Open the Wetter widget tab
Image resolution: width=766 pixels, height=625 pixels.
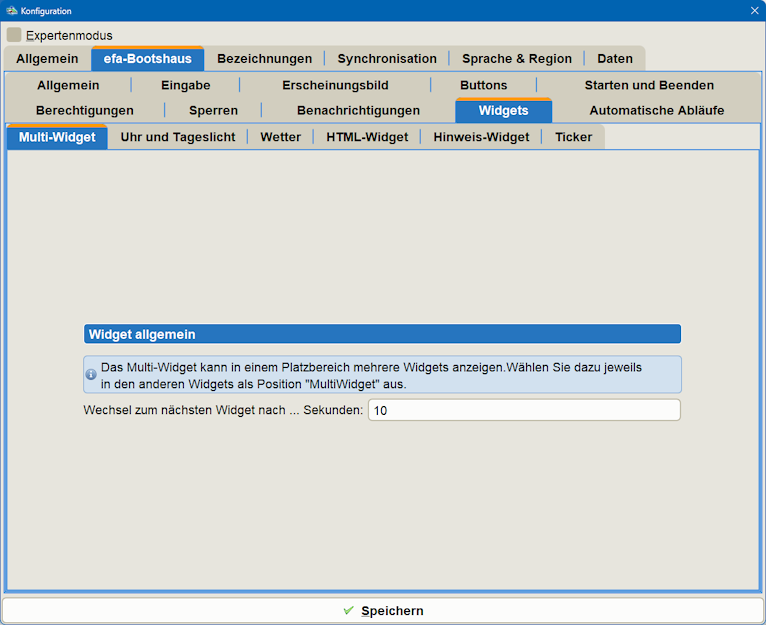pyautogui.click(x=280, y=137)
